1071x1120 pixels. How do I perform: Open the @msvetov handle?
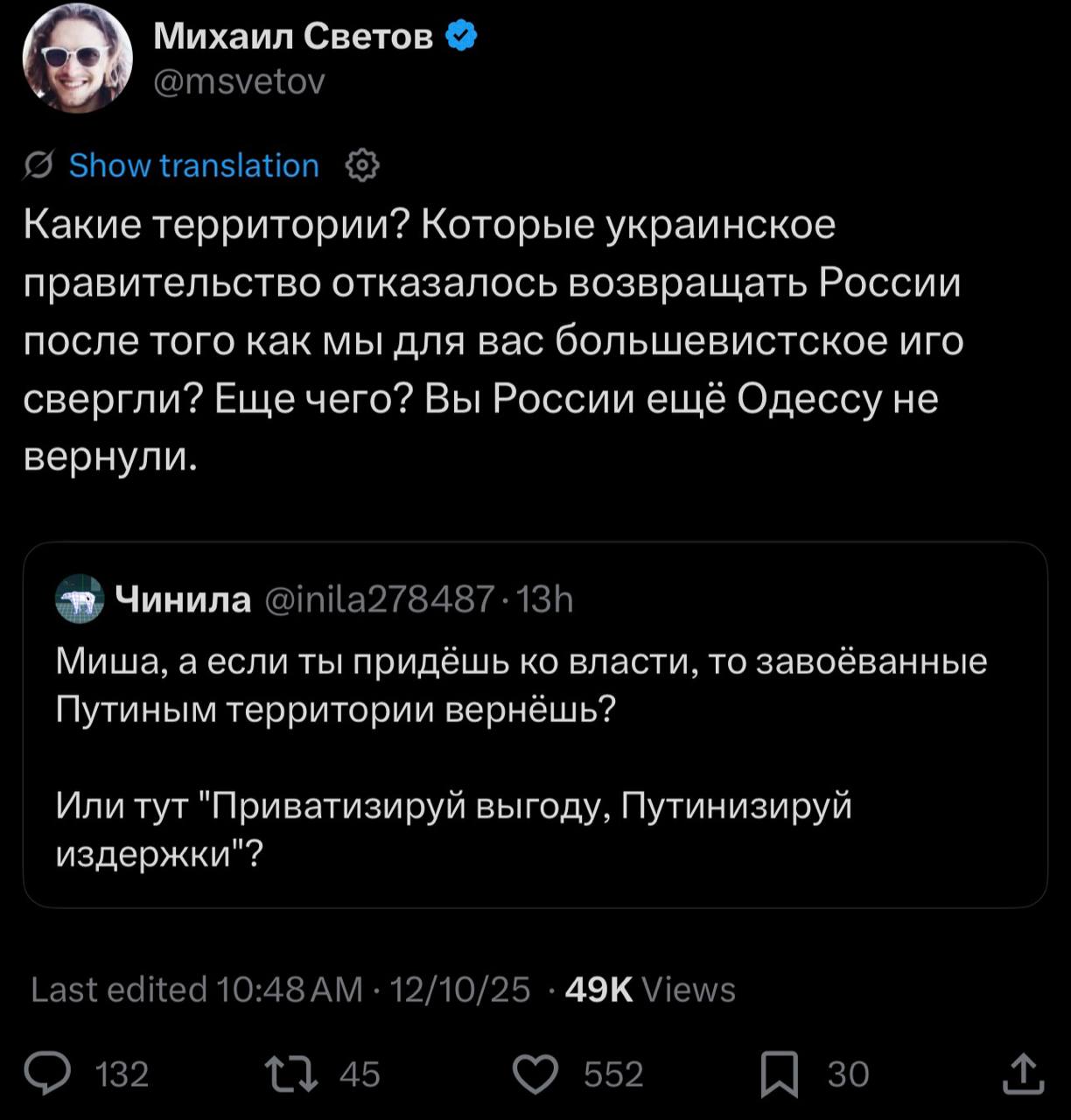tap(239, 81)
